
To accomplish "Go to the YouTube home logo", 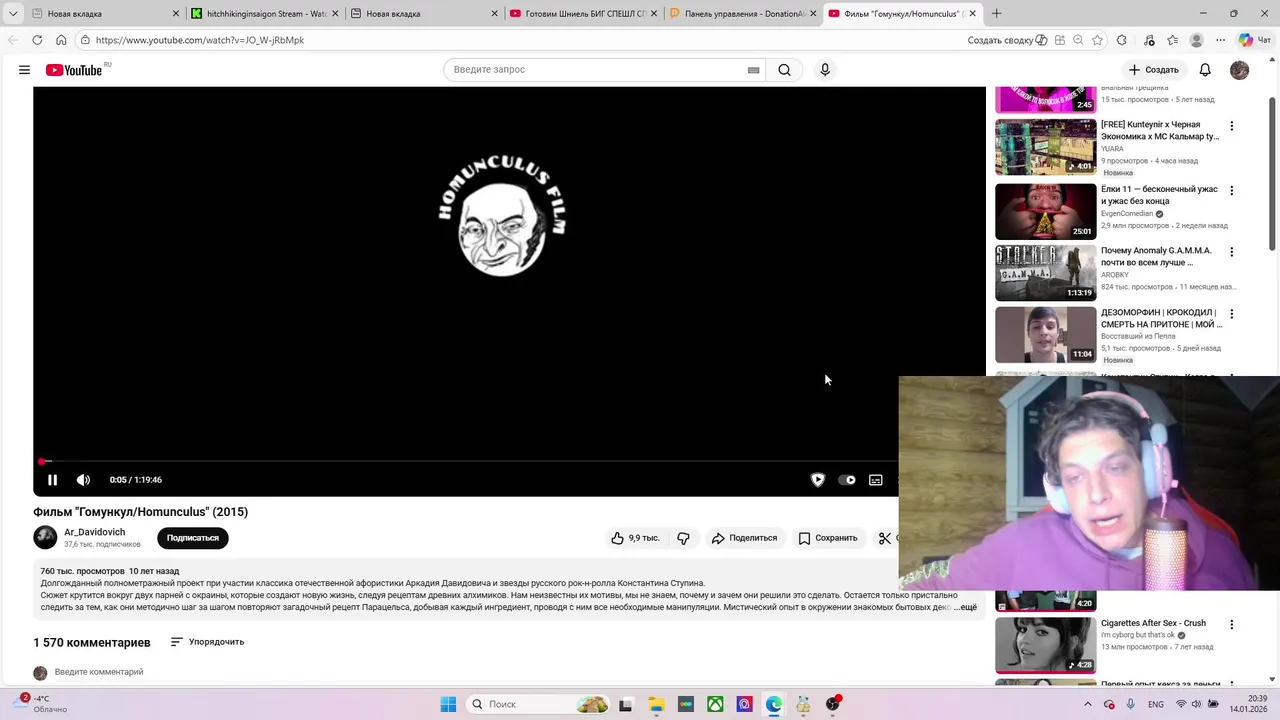I will [74, 70].
